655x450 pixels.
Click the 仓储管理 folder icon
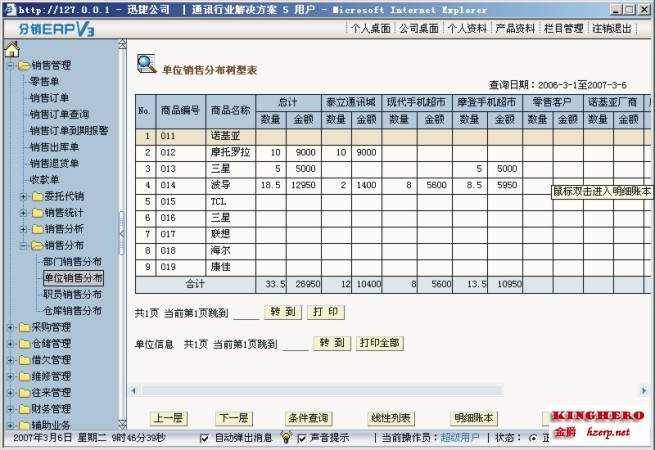(x=24, y=343)
